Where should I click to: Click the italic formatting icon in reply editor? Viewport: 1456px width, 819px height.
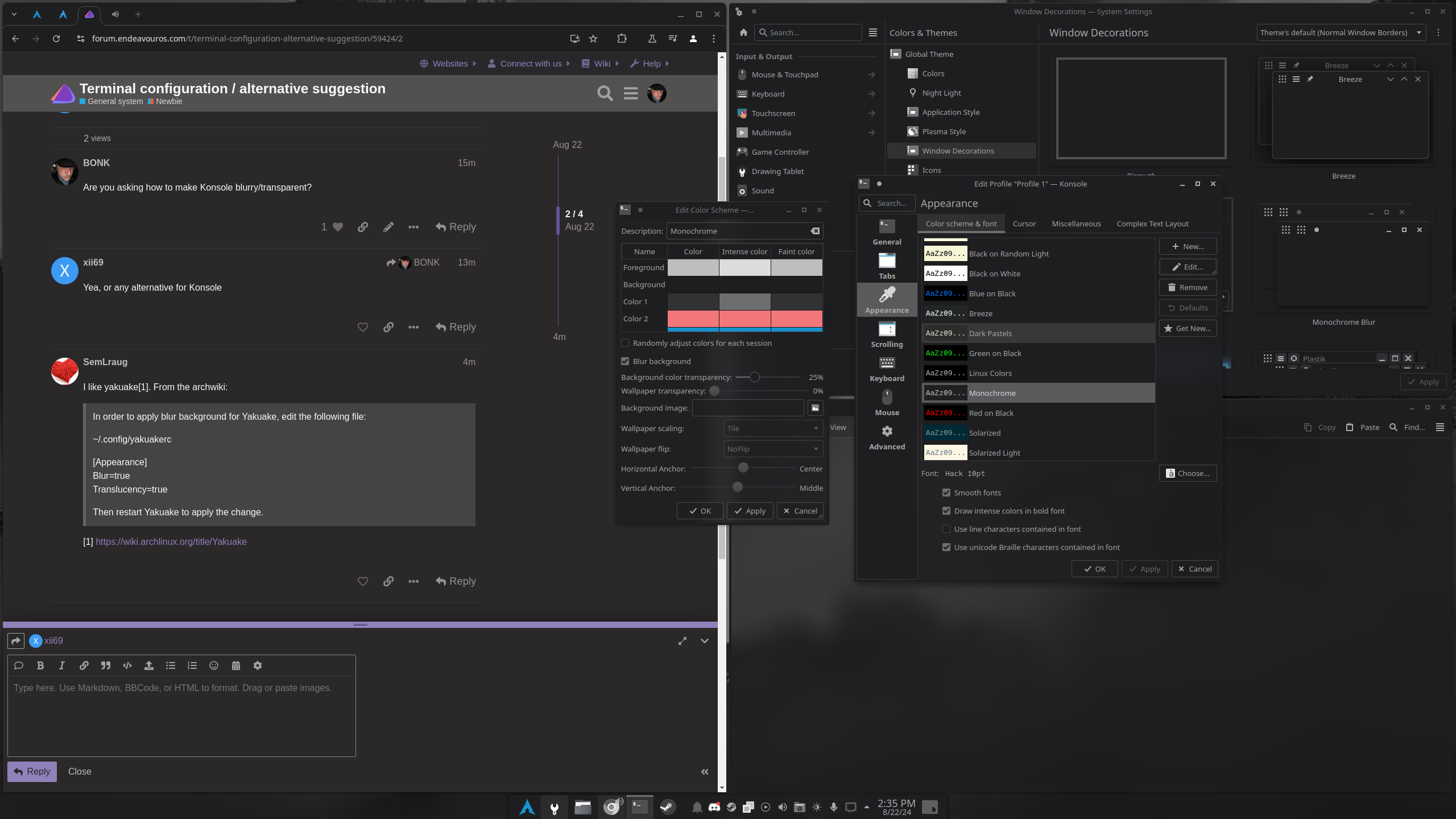click(x=62, y=665)
